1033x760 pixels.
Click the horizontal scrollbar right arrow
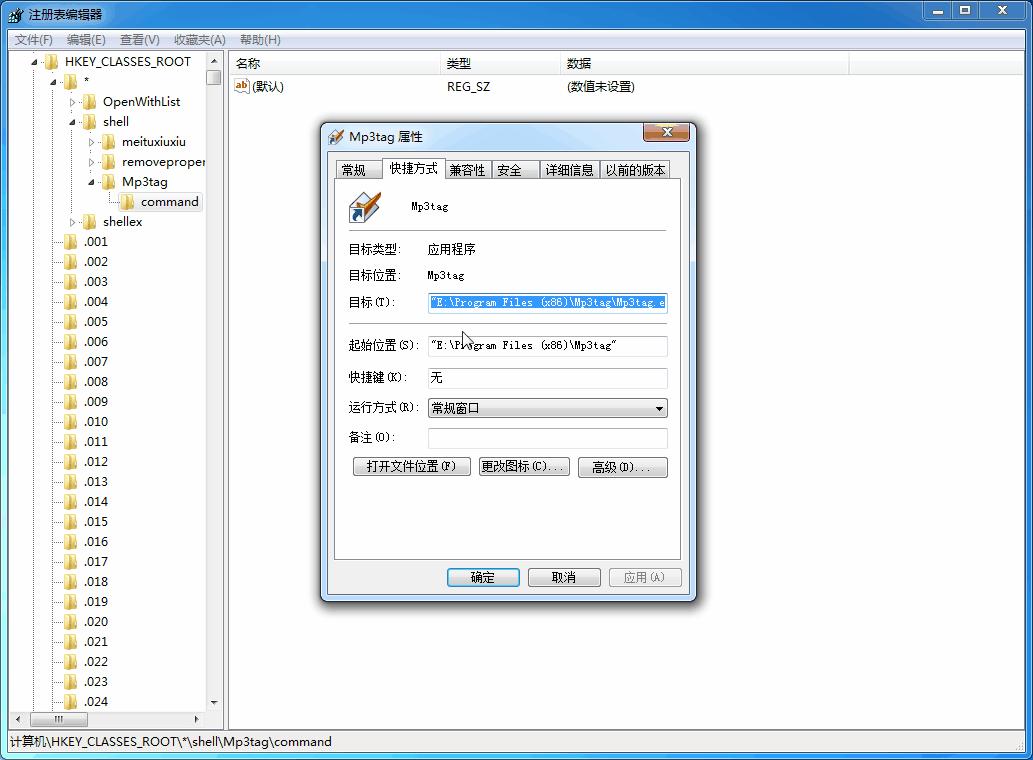(196, 719)
